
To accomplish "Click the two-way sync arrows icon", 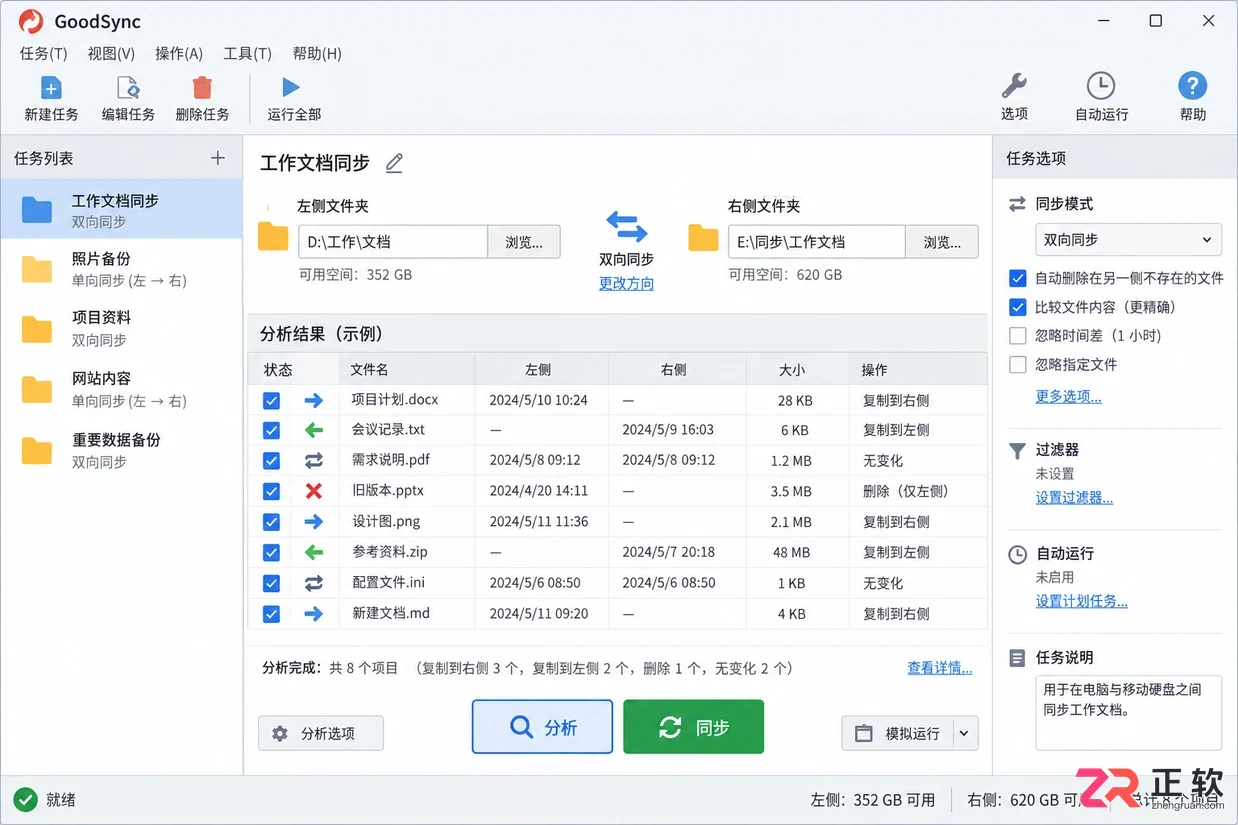I will pyautogui.click(x=627, y=226).
